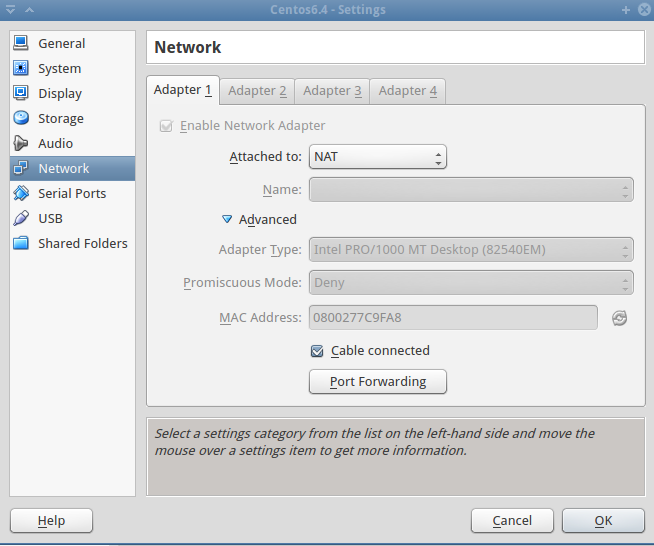Image resolution: width=654 pixels, height=546 pixels.
Task: Open the Adapter Type dropdown
Action: tap(471, 250)
